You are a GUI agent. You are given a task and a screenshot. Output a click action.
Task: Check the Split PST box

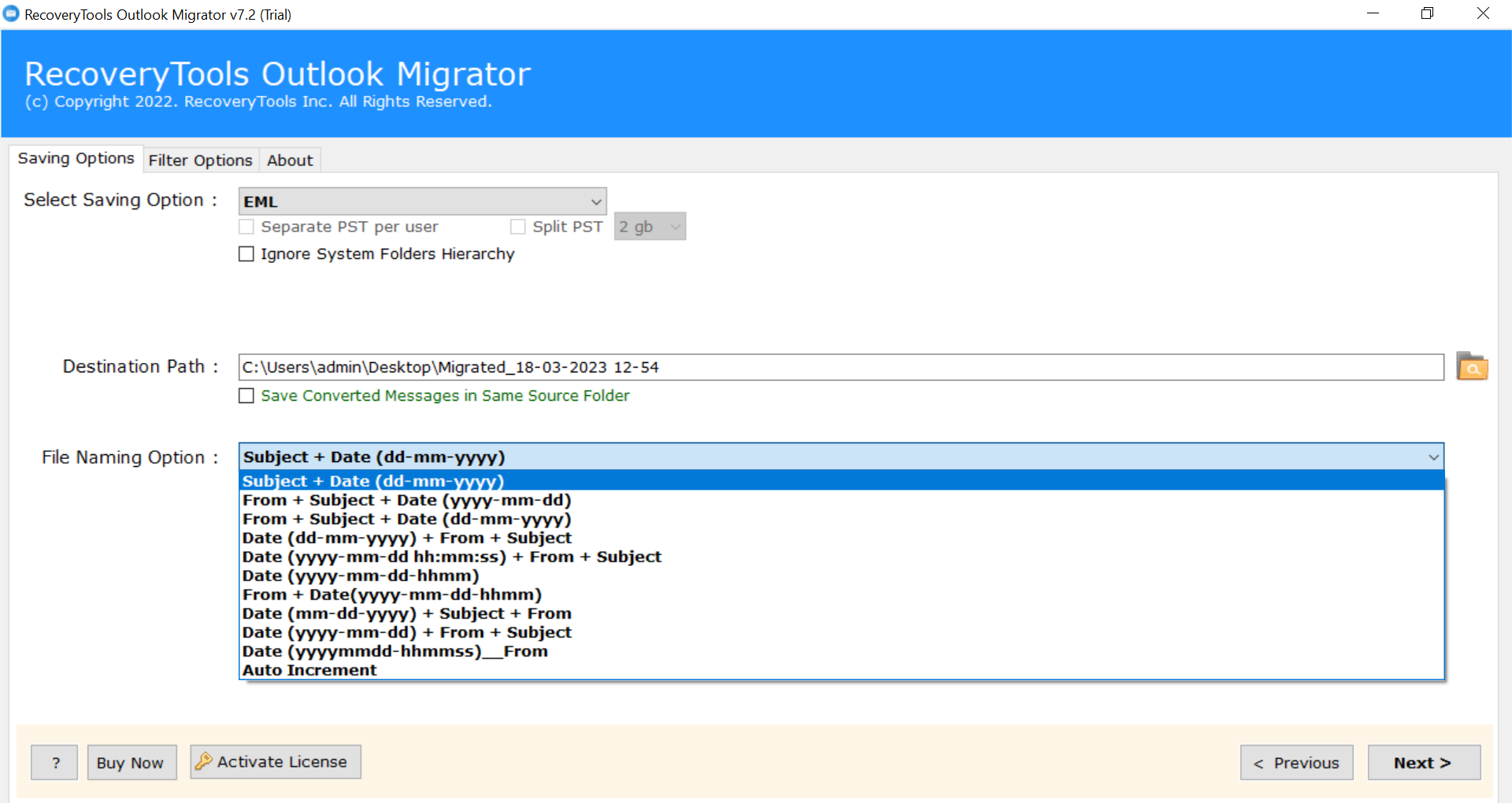(517, 227)
